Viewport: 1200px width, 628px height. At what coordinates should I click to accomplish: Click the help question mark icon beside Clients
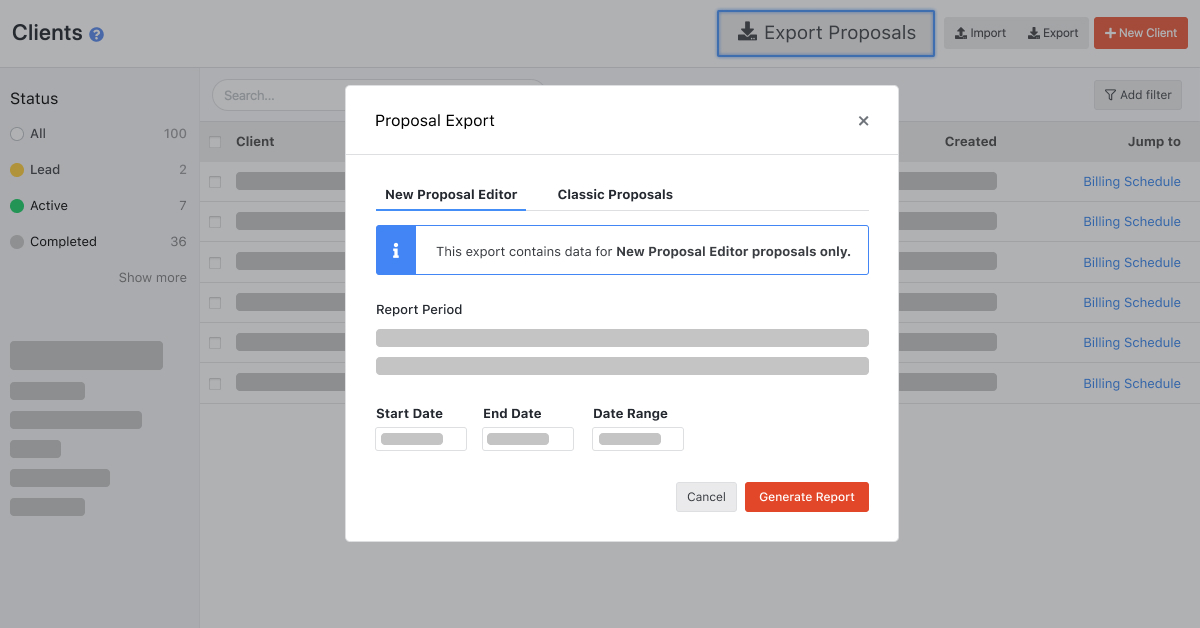click(x=96, y=34)
